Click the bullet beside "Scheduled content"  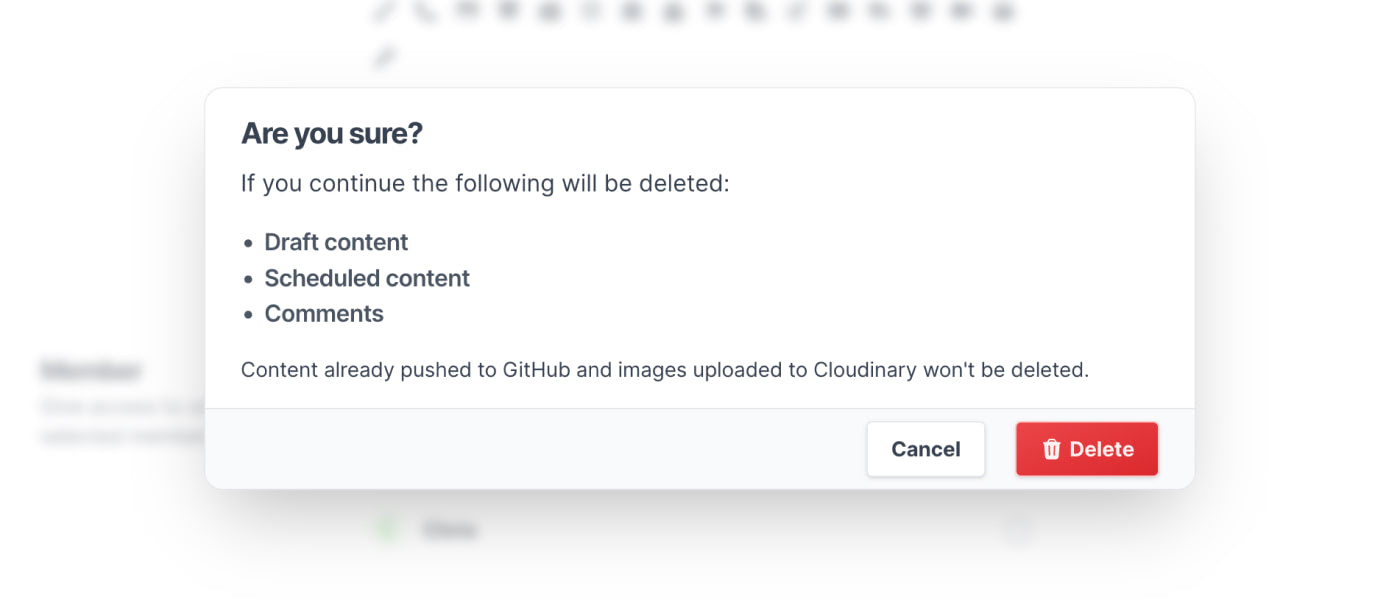pyautogui.click(x=249, y=279)
